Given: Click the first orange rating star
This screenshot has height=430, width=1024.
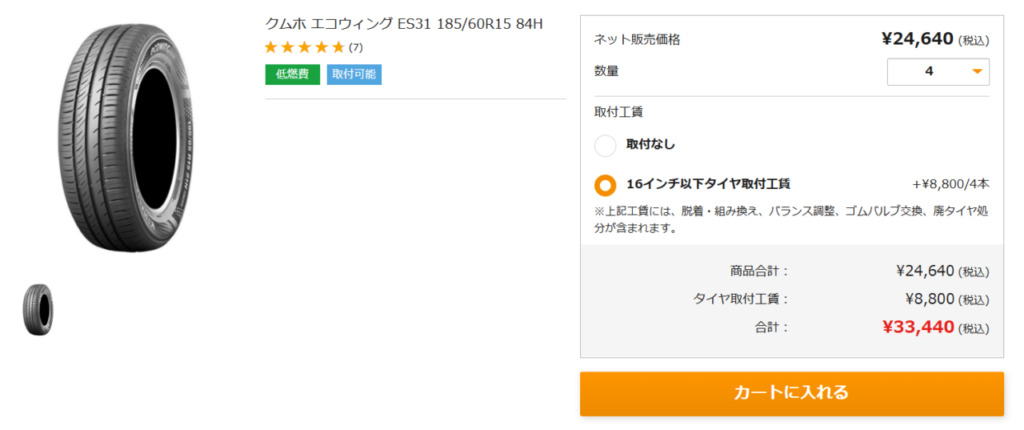Looking at the screenshot, I should pos(271,47).
